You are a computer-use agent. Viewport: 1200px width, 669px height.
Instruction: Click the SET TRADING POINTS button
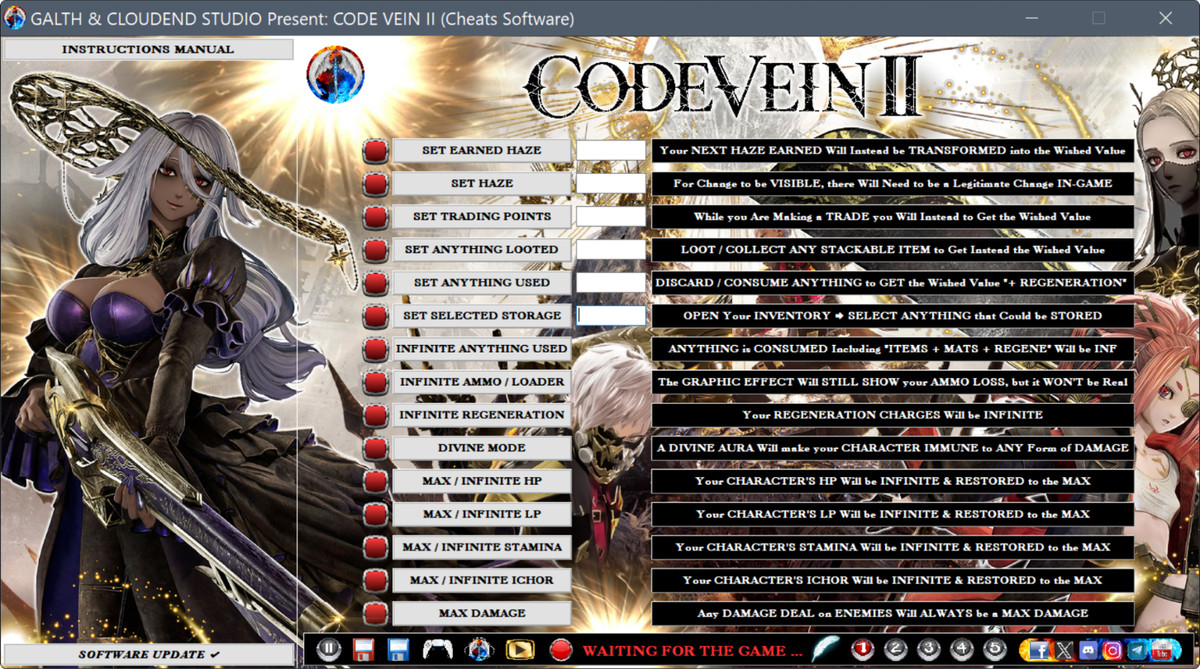[481, 216]
